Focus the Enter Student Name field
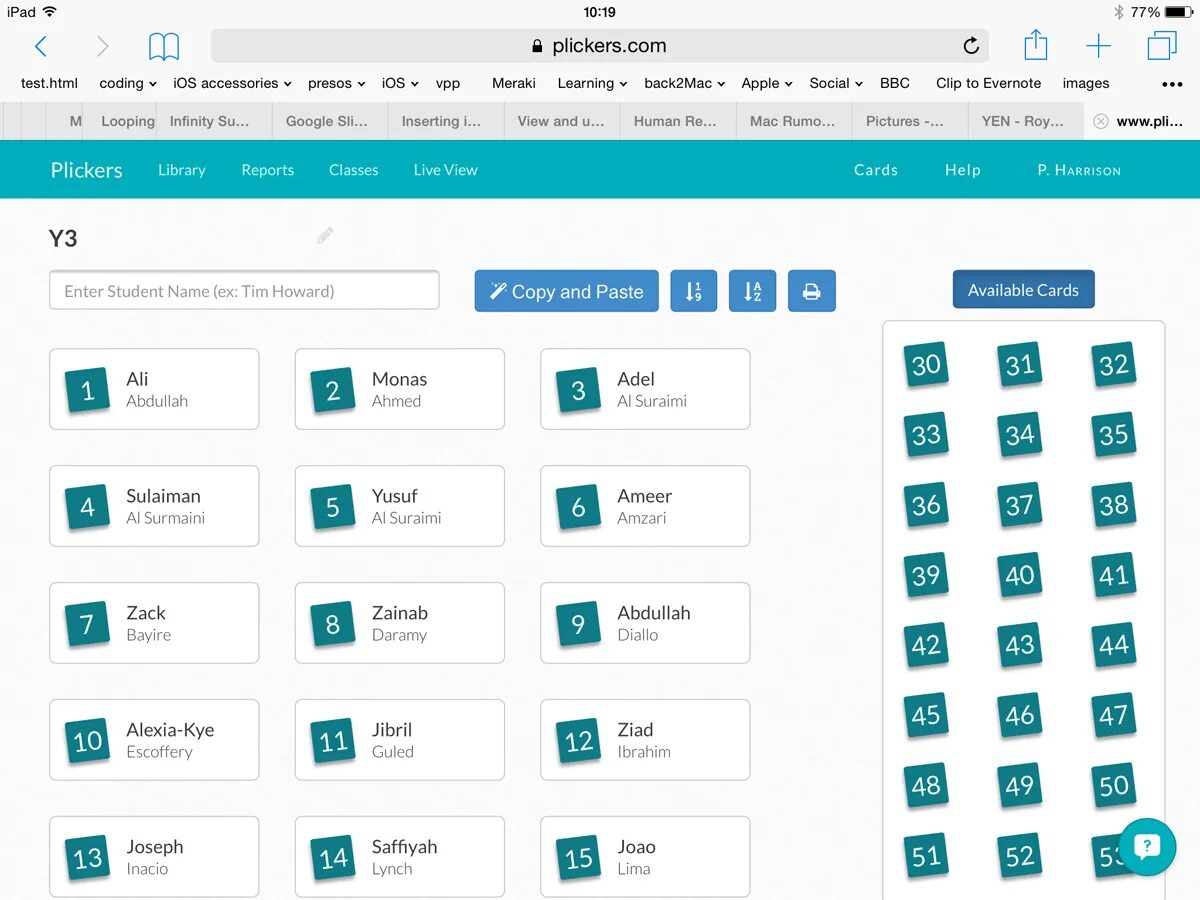 [x=244, y=291]
